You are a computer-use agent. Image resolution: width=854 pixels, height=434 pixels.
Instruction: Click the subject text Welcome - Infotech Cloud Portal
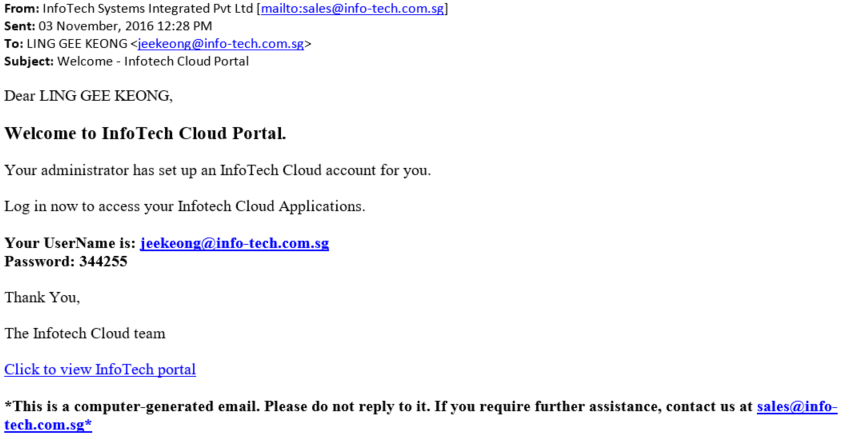153,61
